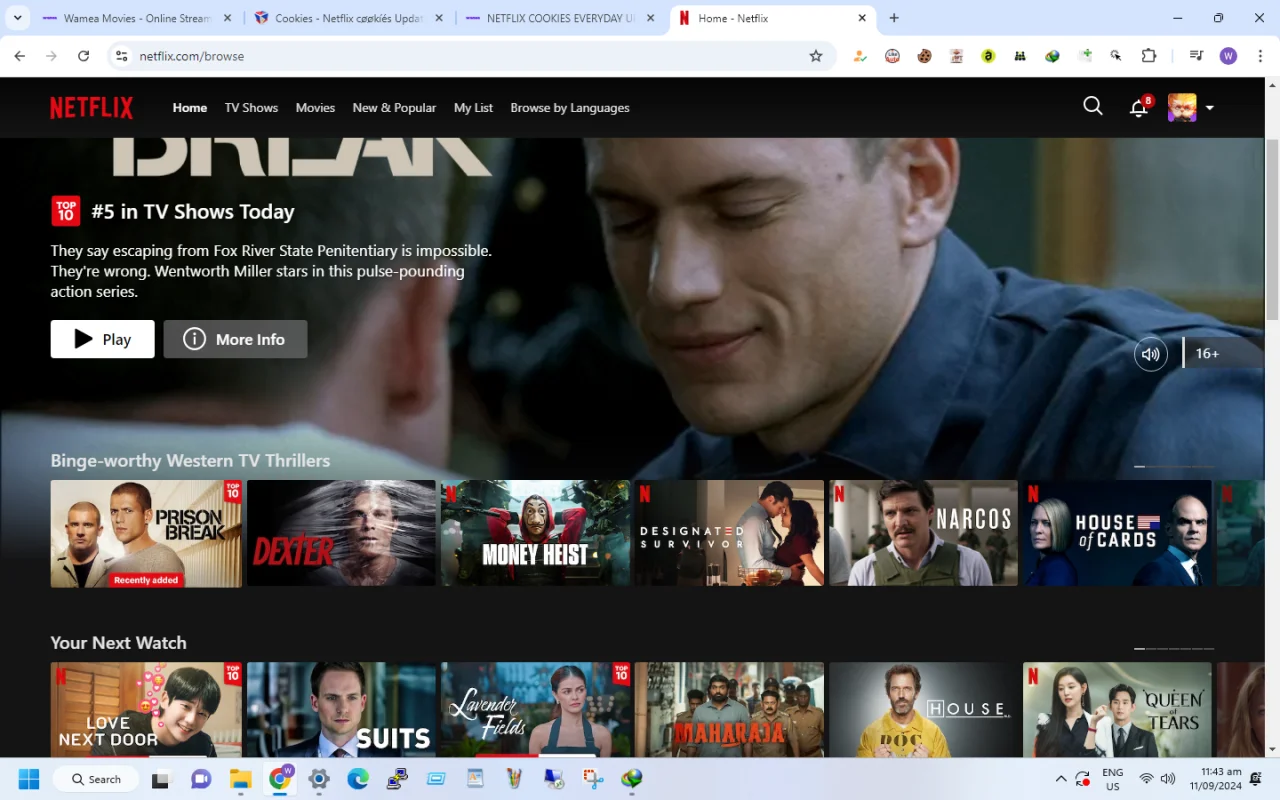Open File Explorer from taskbar

[x=240, y=779]
